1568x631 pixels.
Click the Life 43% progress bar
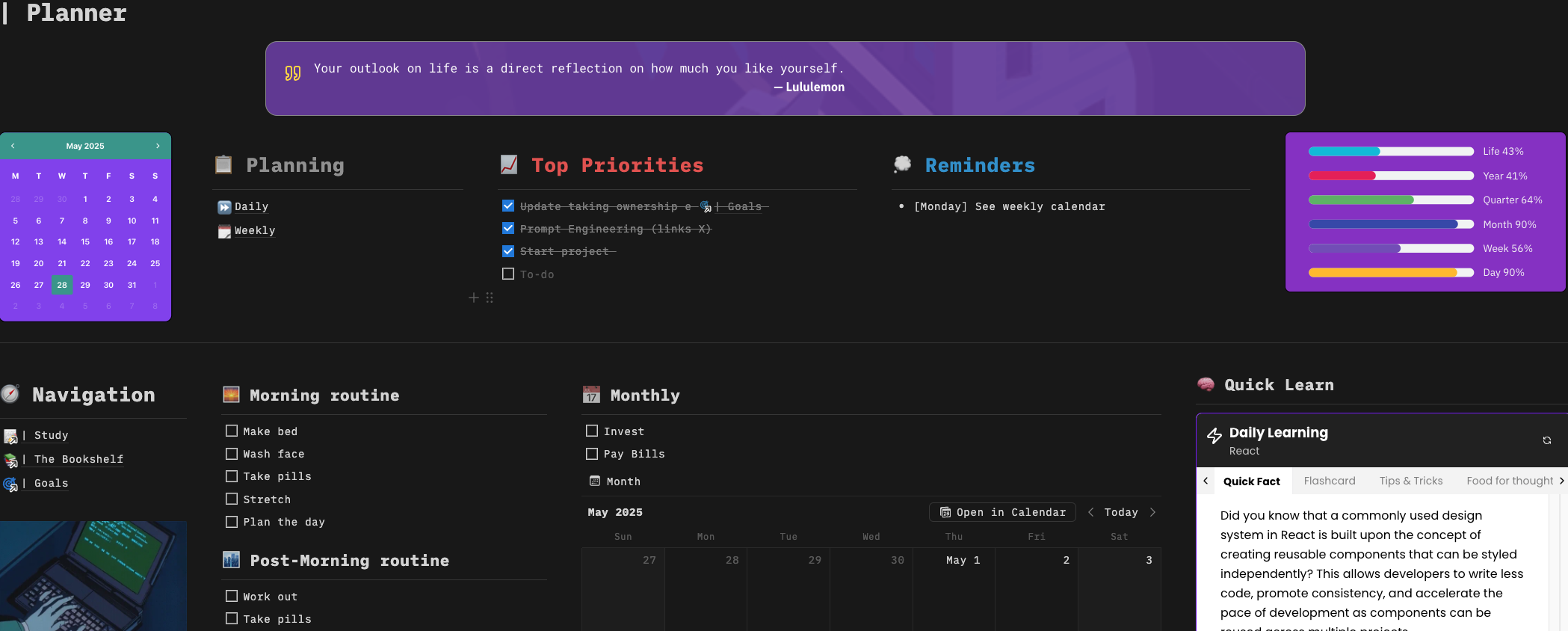(x=1391, y=152)
